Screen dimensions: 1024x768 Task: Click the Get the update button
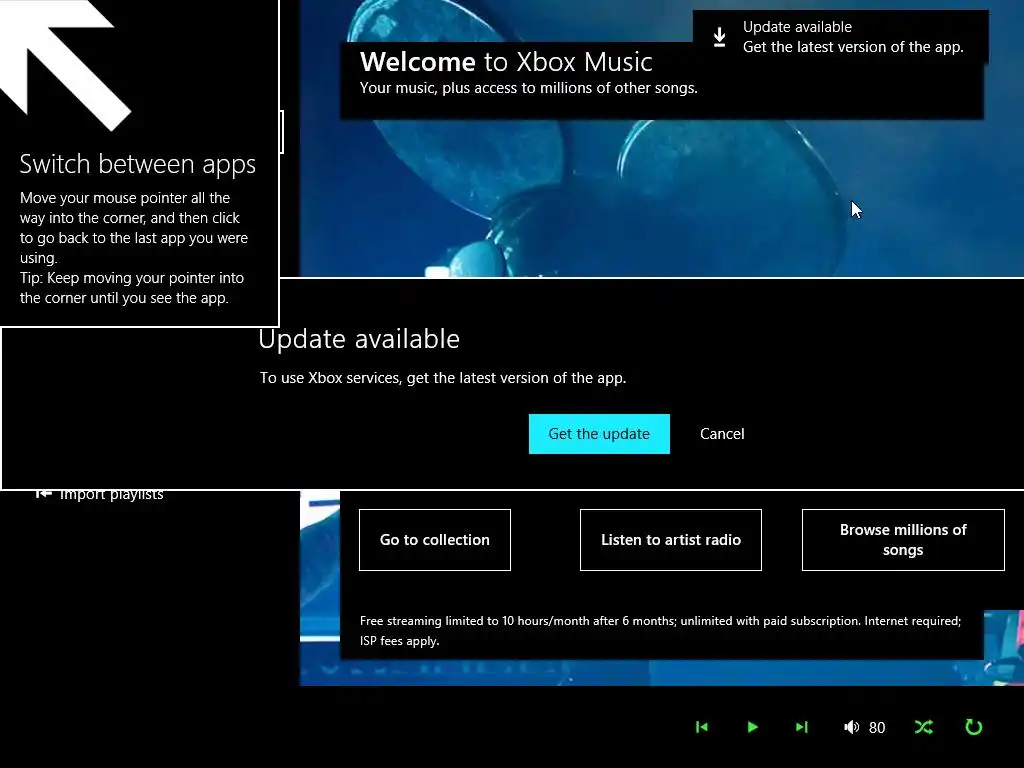599,434
